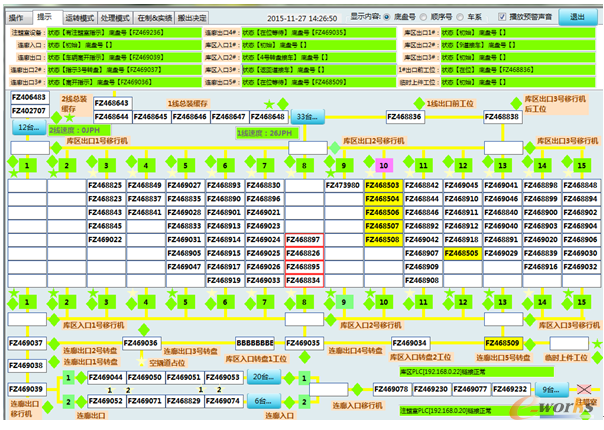This screenshot has height=430, width=604.
Task: Click the 连廊出口 lane 1 square indicator
Action: (x=68, y=378)
